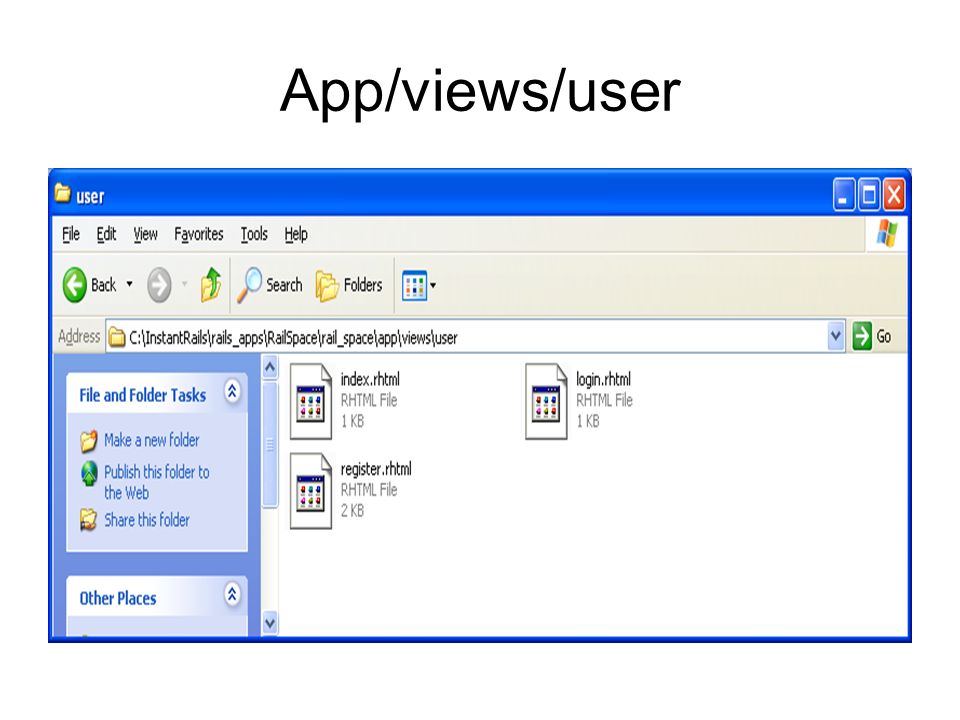Click the Other Places heading
The image size is (960, 720).
tap(118, 598)
